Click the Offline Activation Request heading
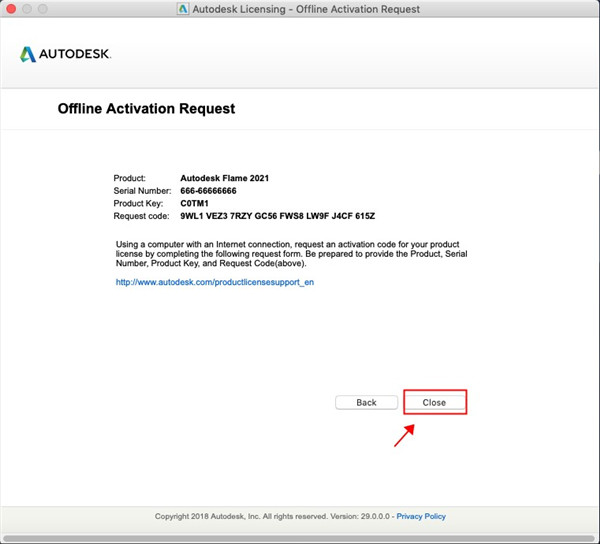Image resolution: width=600 pixels, height=544 pixels. coord(146,109)
